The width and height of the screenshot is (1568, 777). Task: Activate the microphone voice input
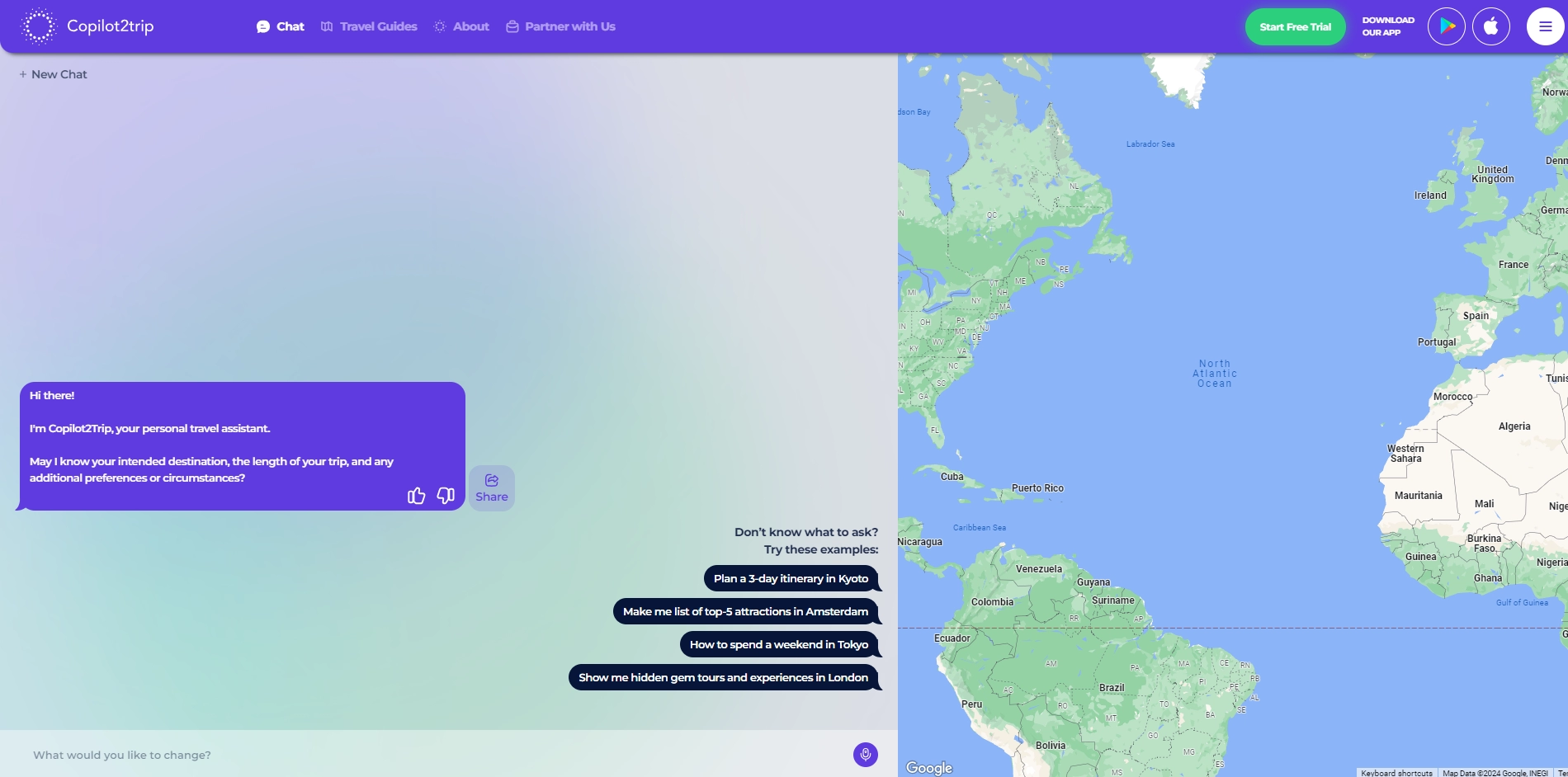[866, 755]
